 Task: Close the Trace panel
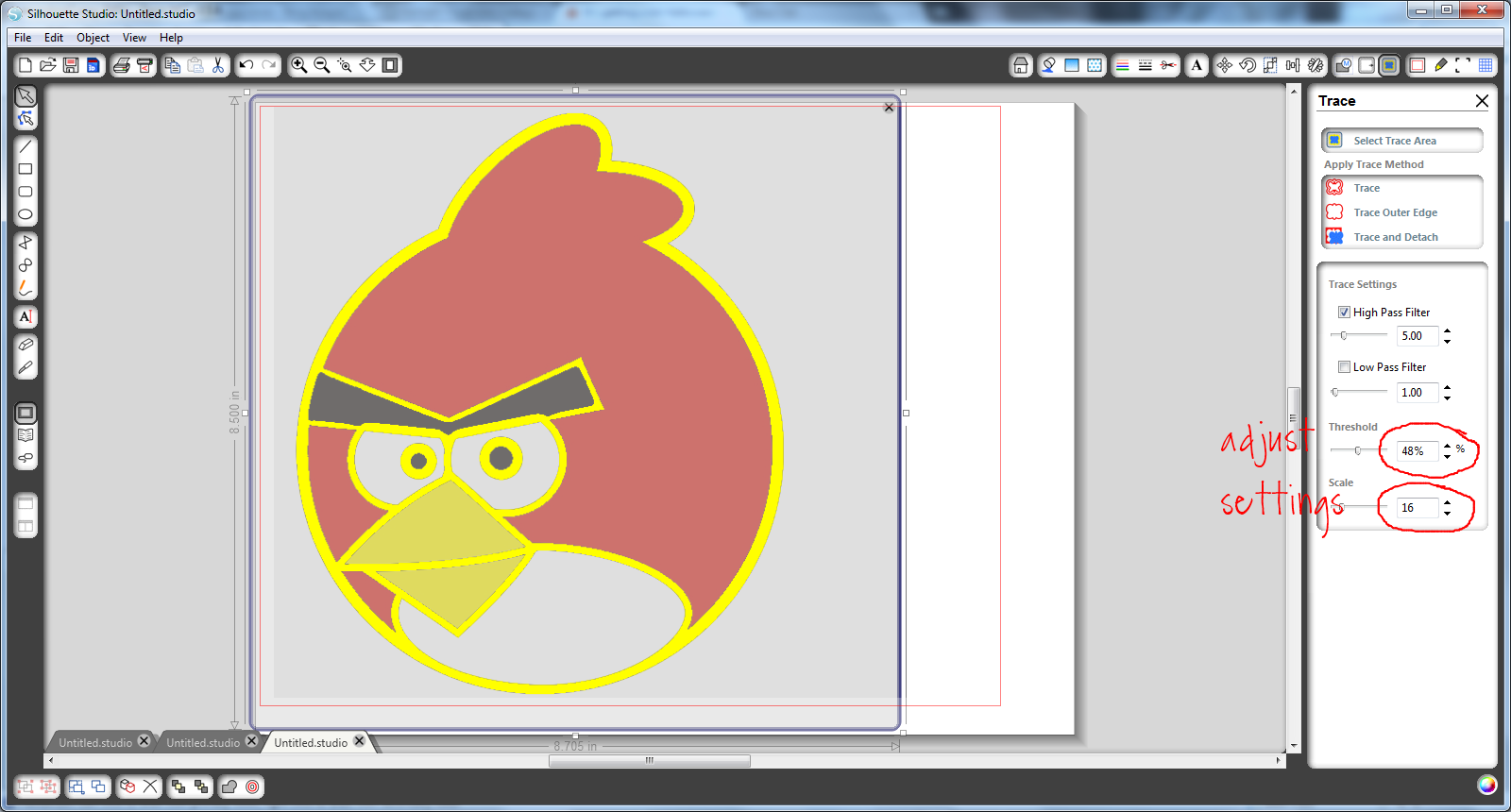click(1482, 101)
